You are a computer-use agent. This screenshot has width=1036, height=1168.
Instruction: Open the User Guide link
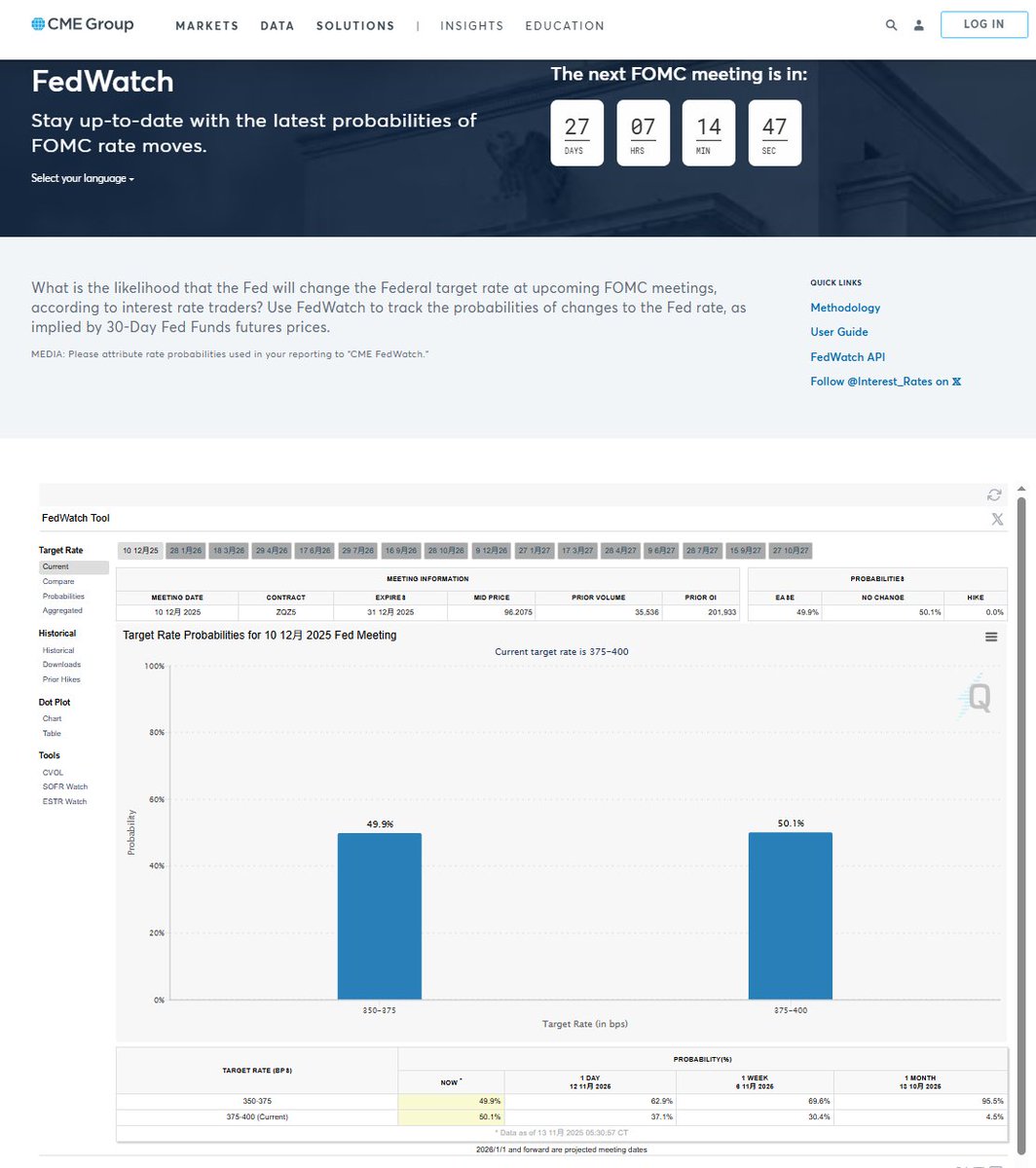pyautogui.click(x=839, y=332)
